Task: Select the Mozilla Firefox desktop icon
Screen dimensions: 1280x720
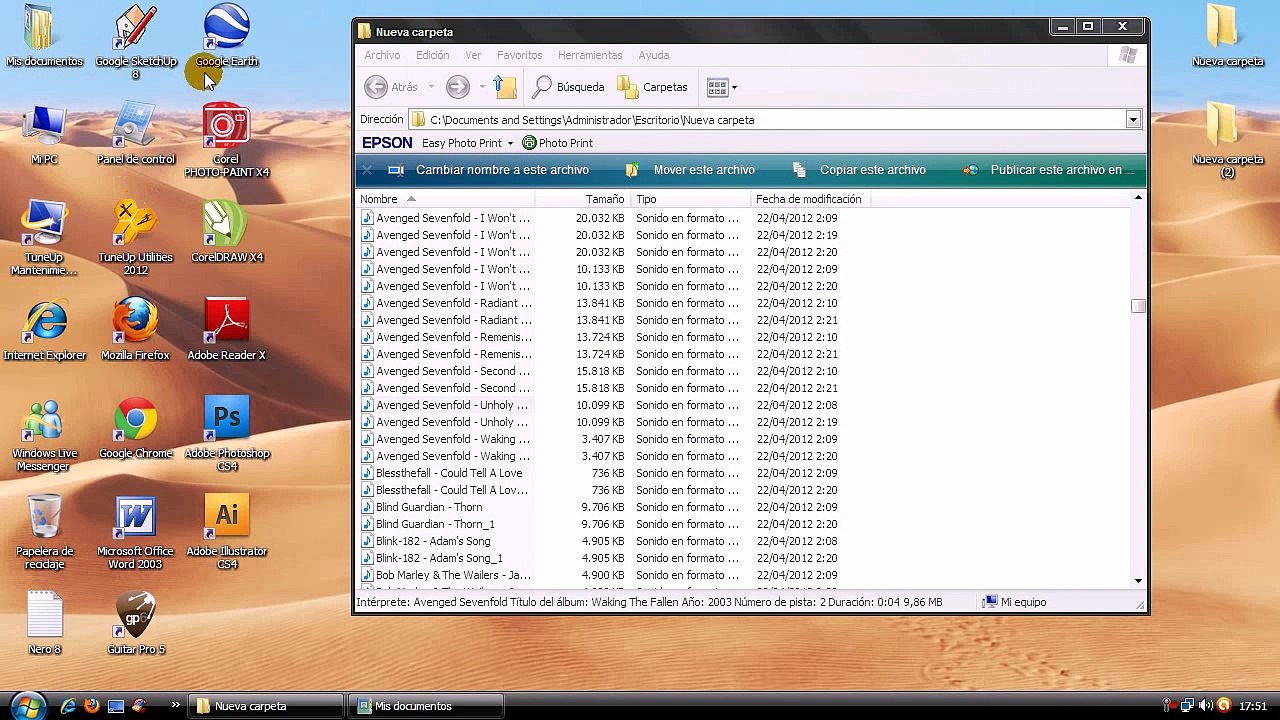Action: point(136,330)
